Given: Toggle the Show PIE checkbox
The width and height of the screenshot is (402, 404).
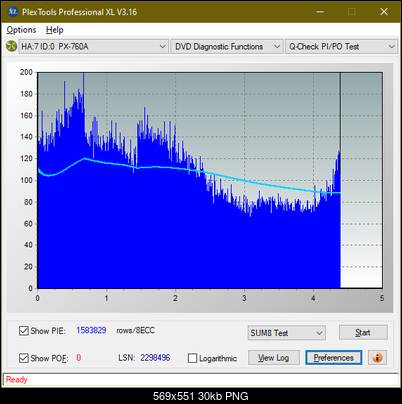Looking at the screenshot, I should pos(24,331).
